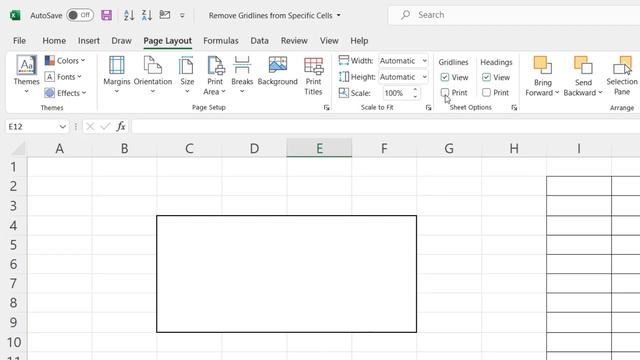Click the Width icon in Scale to Fit
Image resolution: width=640 pixels, height=360 pixels.
[344, 60]
